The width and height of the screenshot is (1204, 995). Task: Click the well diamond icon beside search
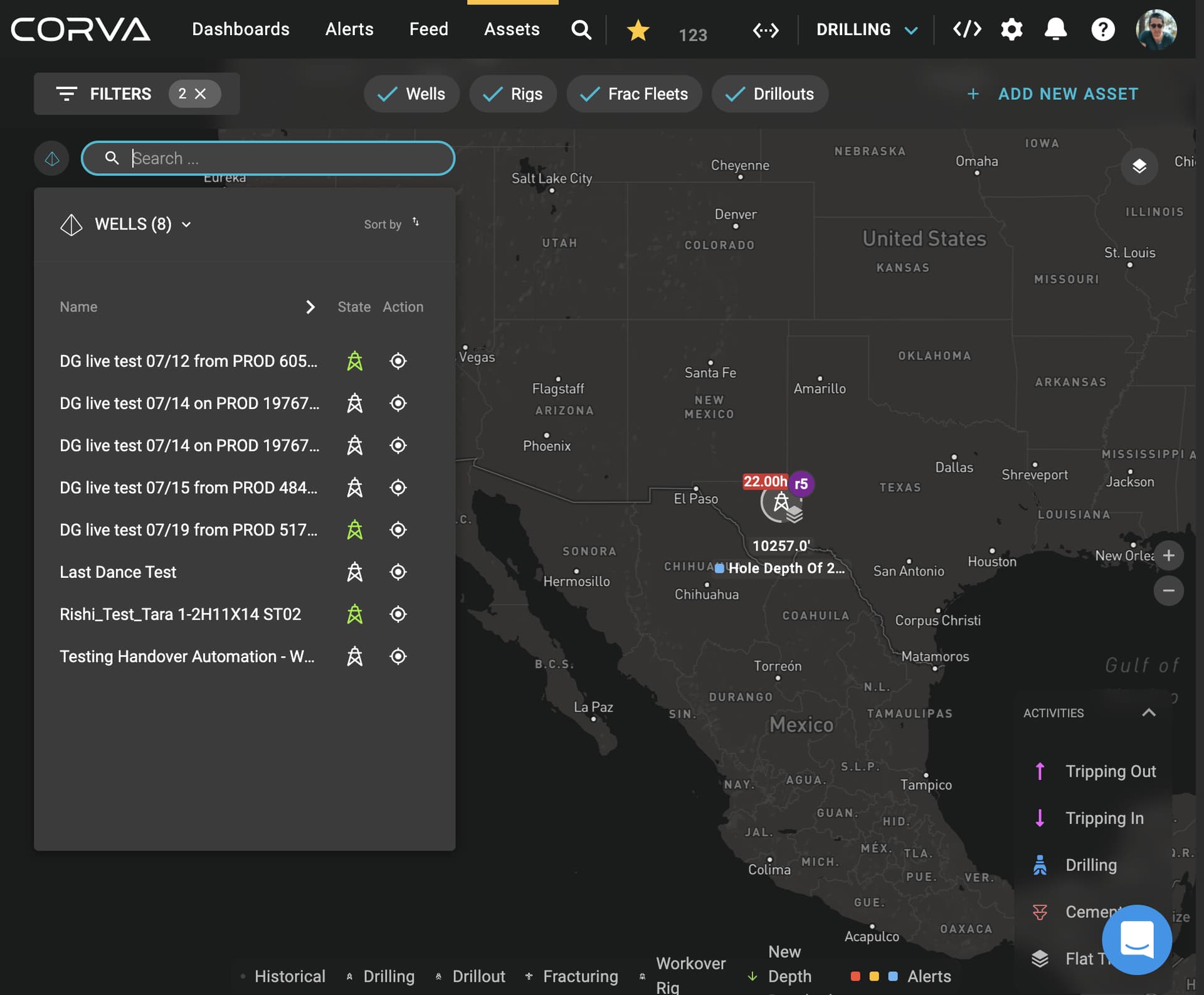pyautogui.click(x=52, y=159)
